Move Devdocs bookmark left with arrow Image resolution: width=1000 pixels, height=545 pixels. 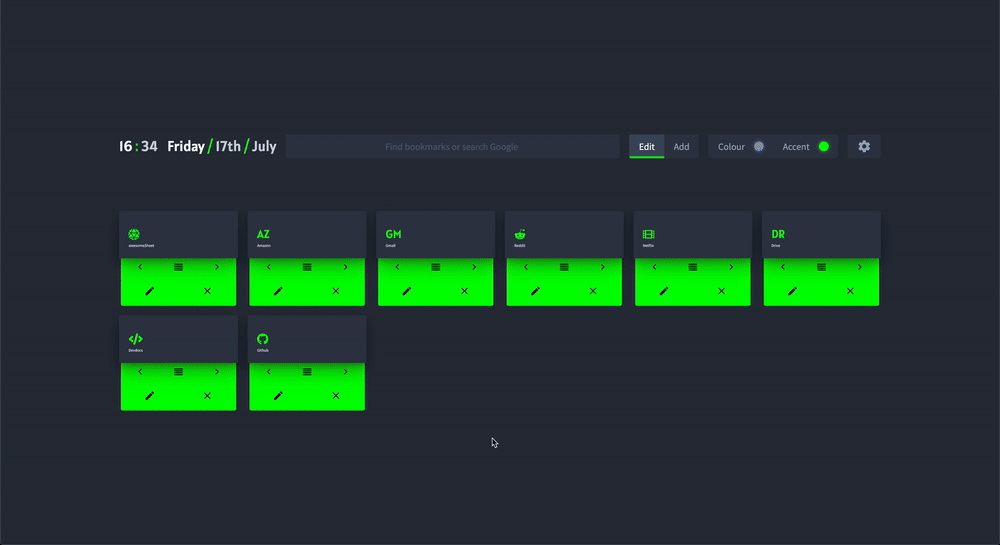[140, 372]
